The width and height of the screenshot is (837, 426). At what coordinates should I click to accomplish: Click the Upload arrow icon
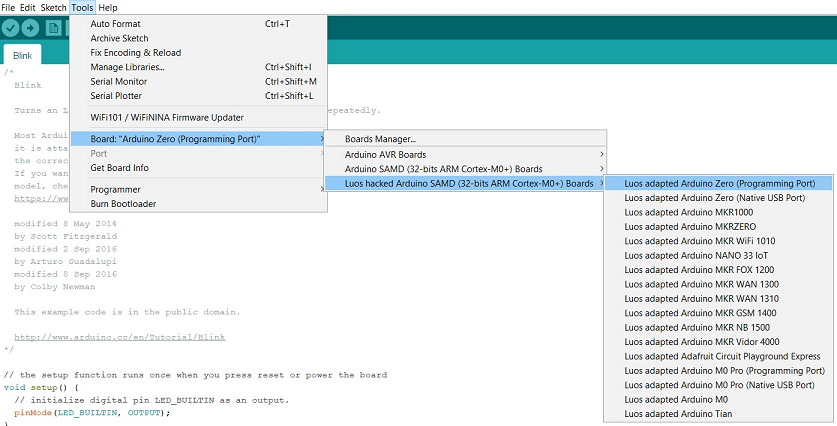tap(31, 28)
